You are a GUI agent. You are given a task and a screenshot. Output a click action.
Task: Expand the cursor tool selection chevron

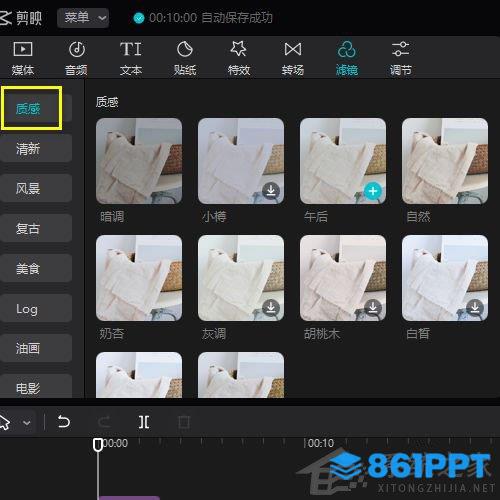[27, 423]
